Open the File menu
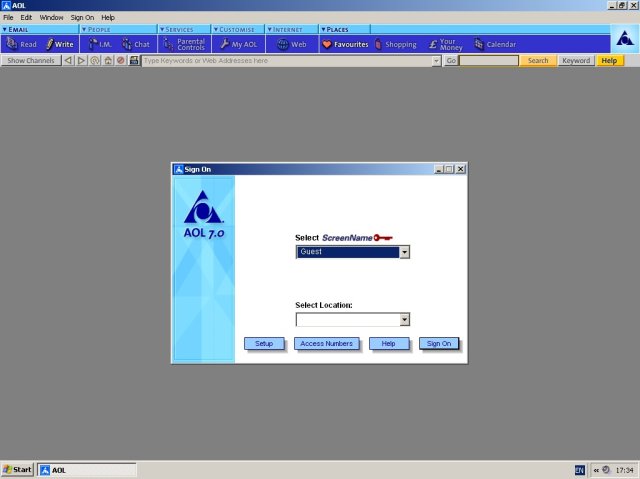The height and width of the screenshot is (479, 640). click(8, 18)
